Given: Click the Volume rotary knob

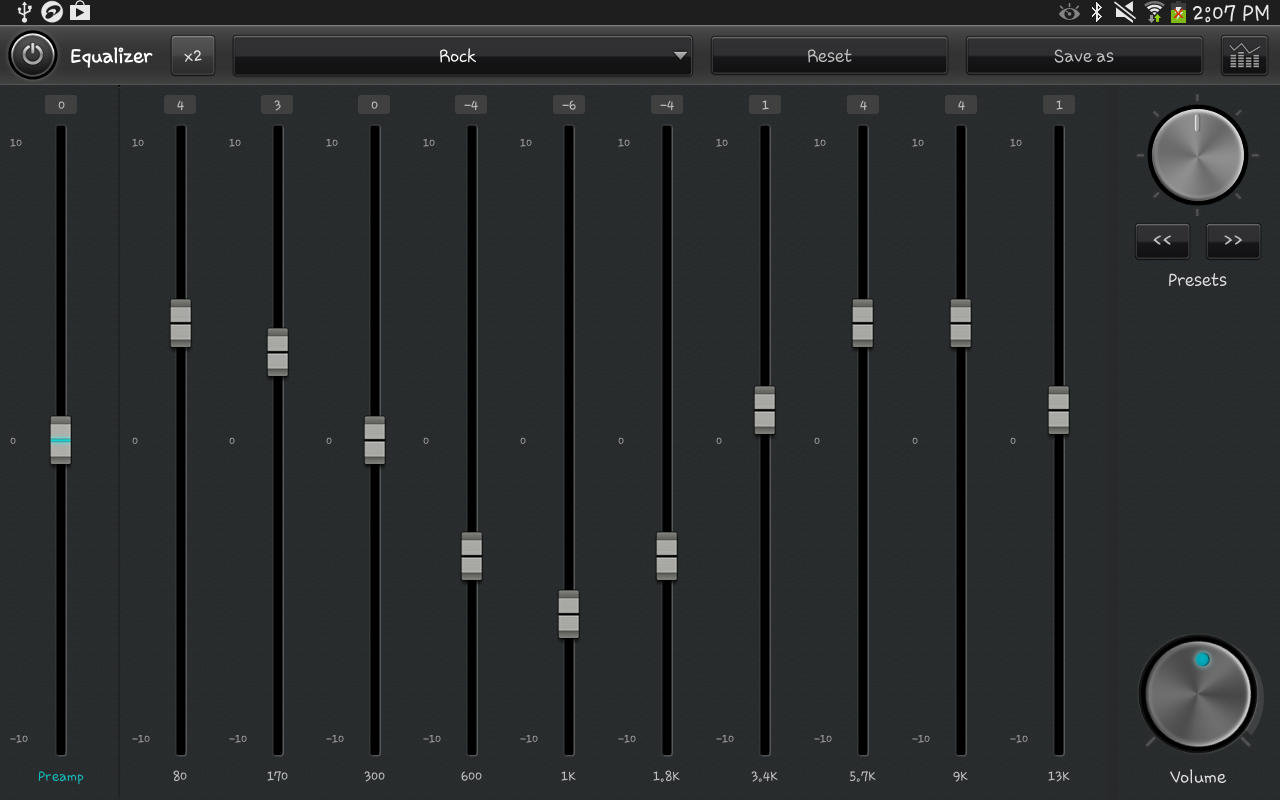Looking at the screenshot, I should click(1198, 695).
